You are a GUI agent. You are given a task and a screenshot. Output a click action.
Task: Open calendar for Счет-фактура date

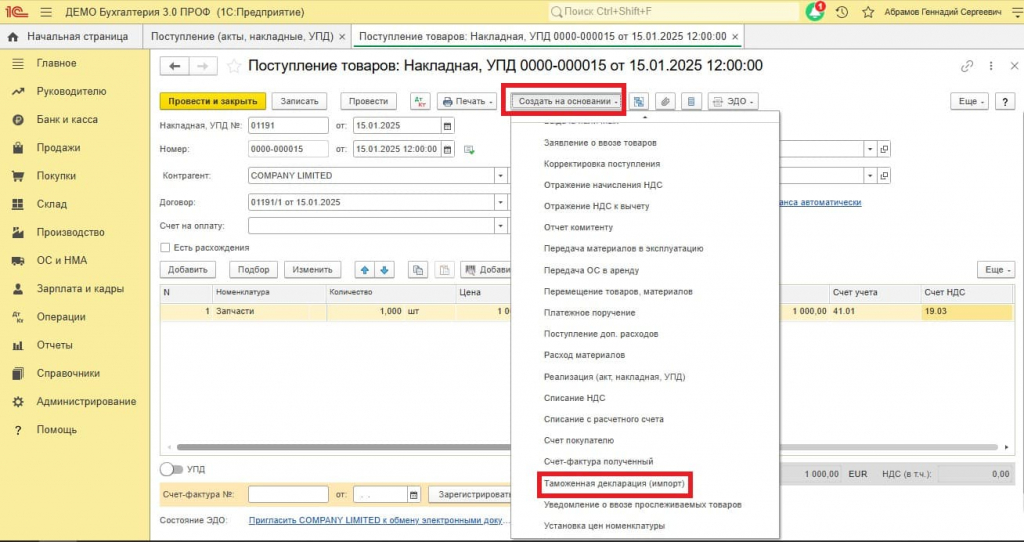coord(413,495)
